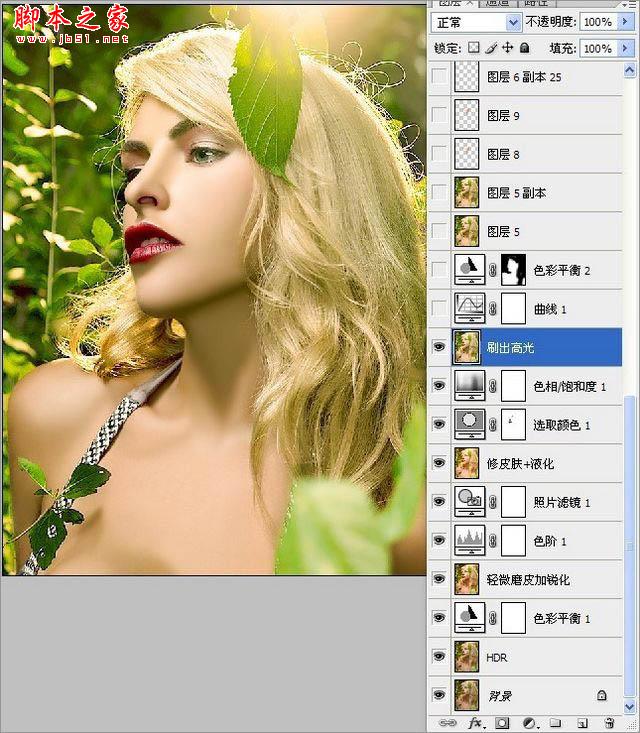The width and height of the screenshot is (640, 733).
Task: Click the 刷出高光 layer thumbnail
Action: [467, 347]
